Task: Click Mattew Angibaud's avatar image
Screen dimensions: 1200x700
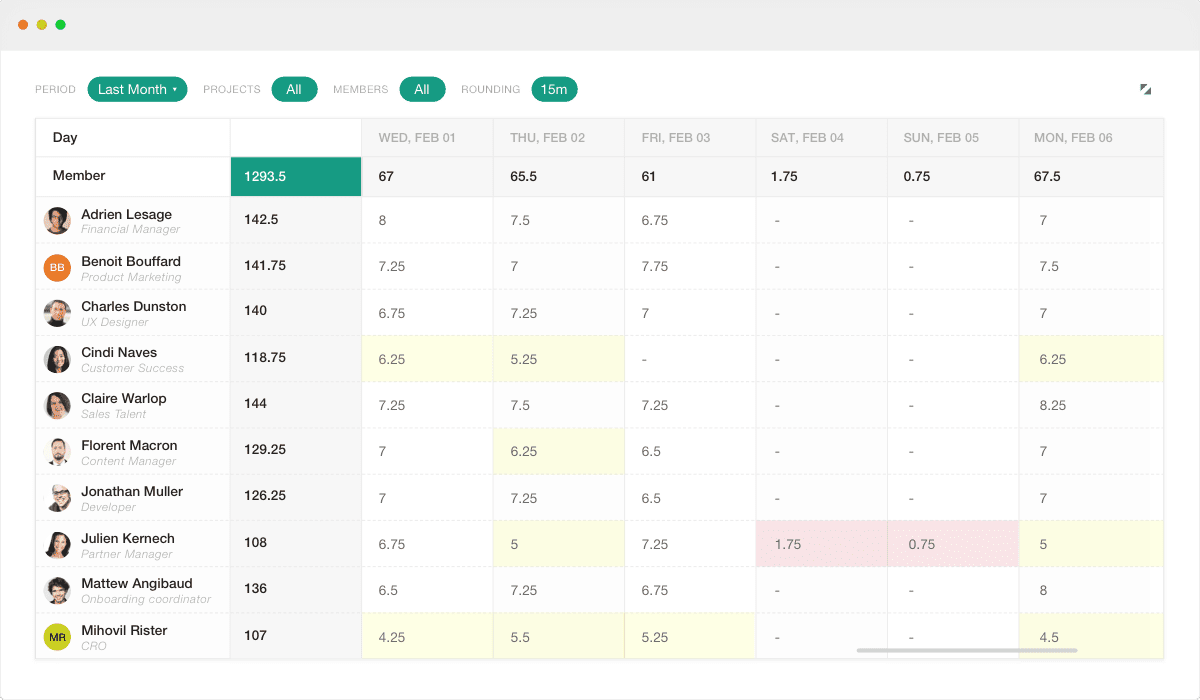Action: [x=57, y=589]
